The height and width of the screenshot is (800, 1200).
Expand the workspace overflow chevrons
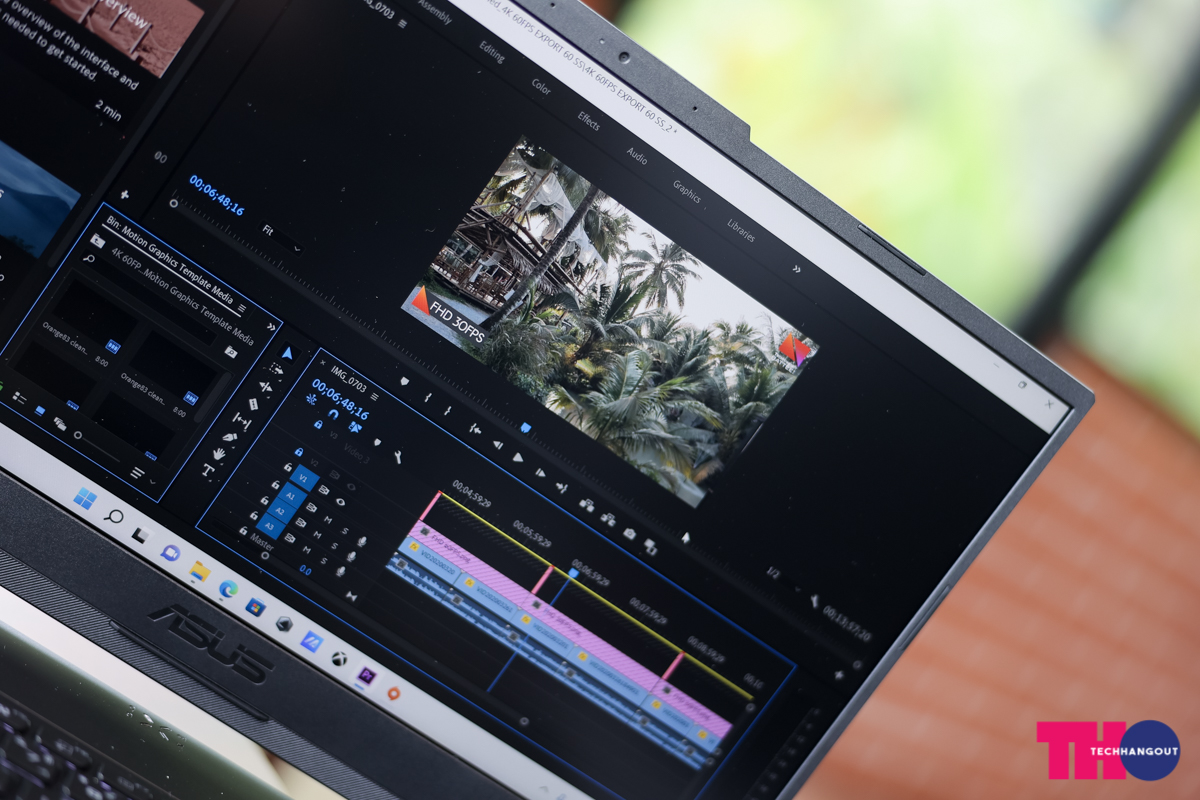click(796, 269)
